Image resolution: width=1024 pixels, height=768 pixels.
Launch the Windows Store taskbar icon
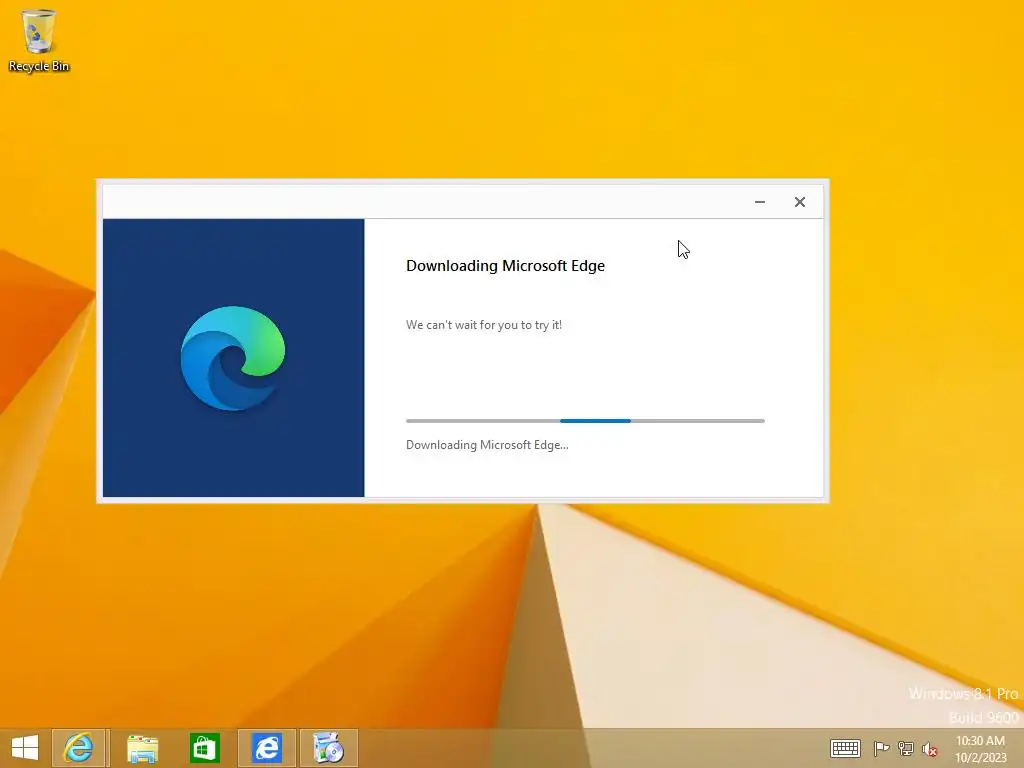(204, 748)
